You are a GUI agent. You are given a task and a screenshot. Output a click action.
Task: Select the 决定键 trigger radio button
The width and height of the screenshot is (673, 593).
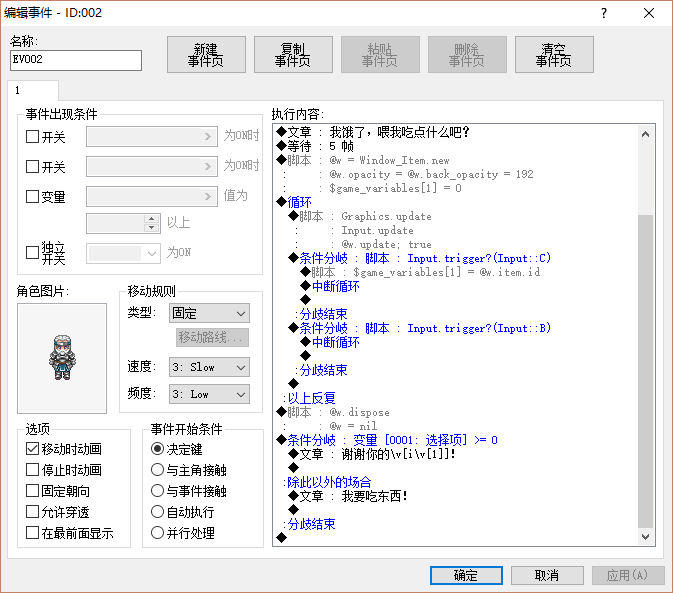click(x=158, y=449)
